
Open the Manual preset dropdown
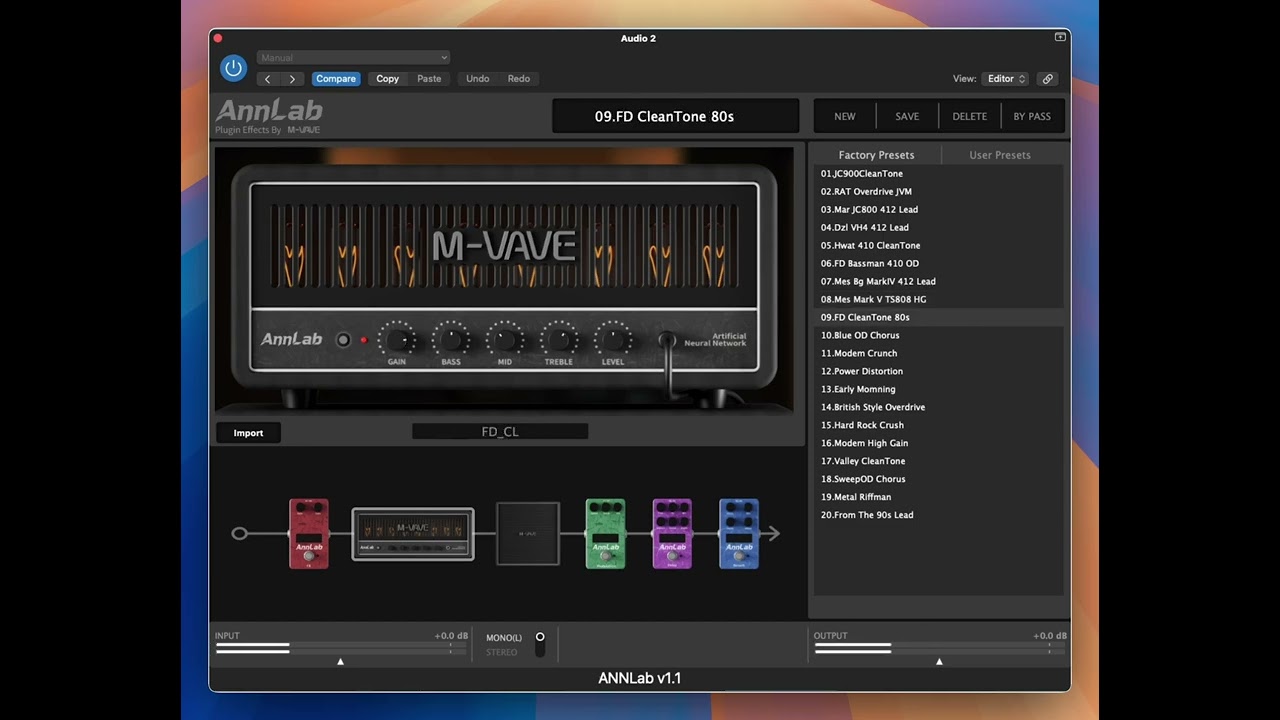coord(353,58)
